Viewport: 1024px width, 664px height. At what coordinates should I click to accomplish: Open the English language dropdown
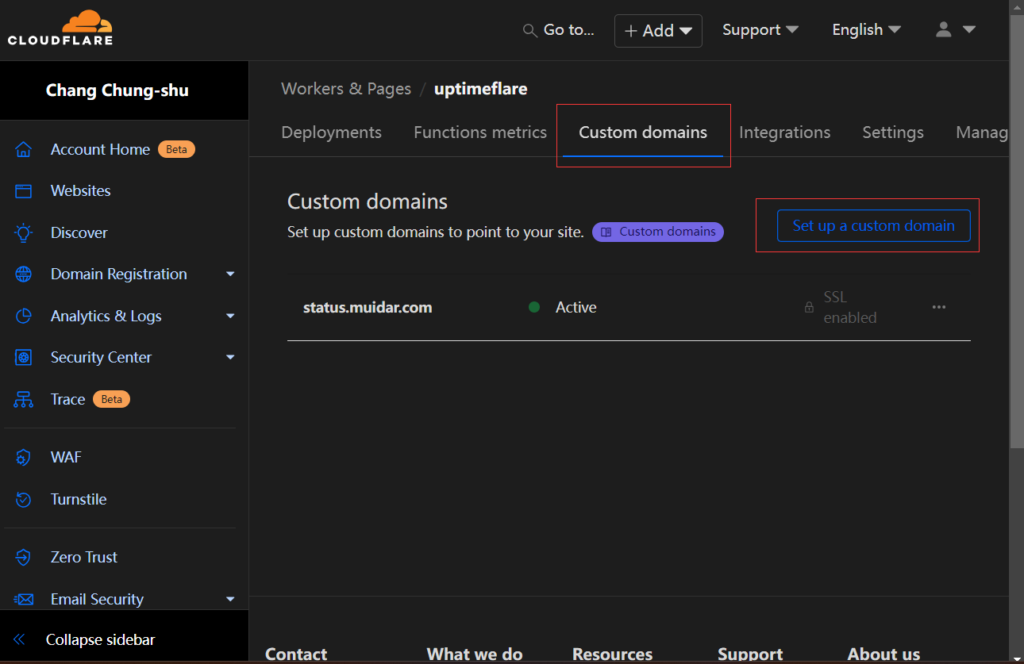tap(867, 30)
